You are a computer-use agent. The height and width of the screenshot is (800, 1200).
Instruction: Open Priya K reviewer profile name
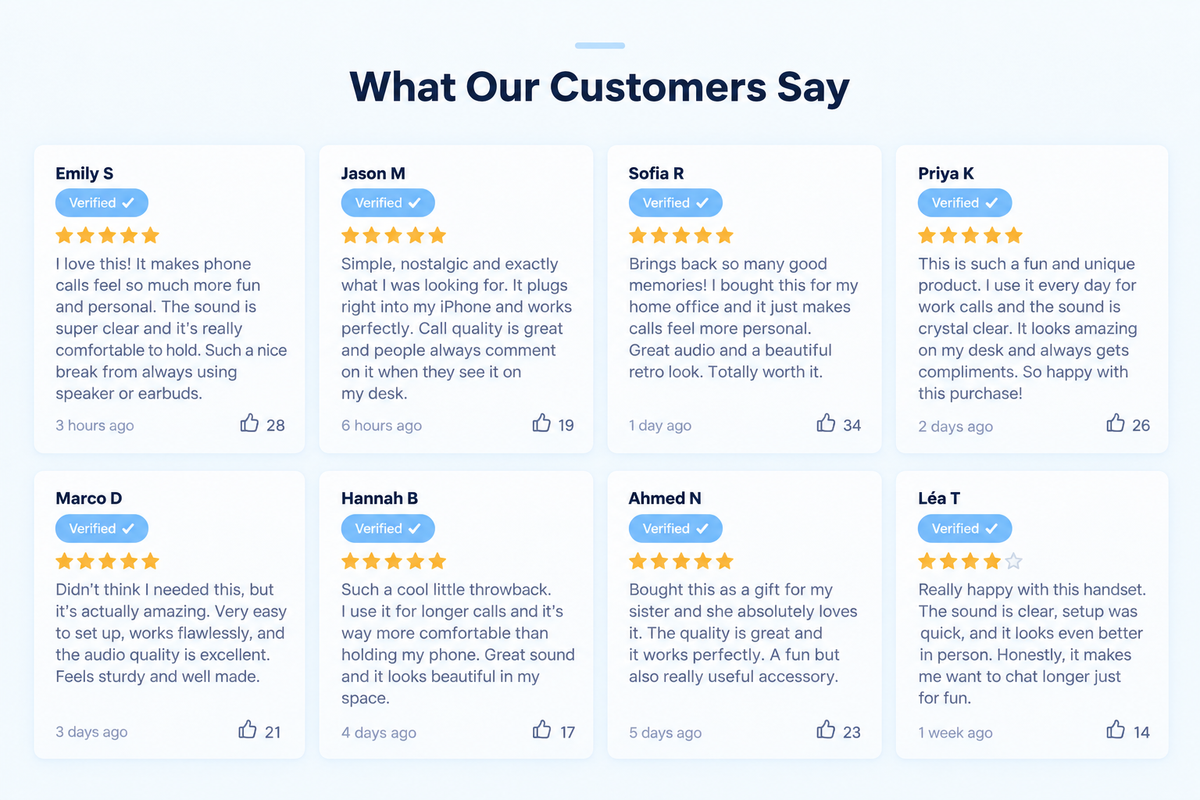(x=946, y=173)
